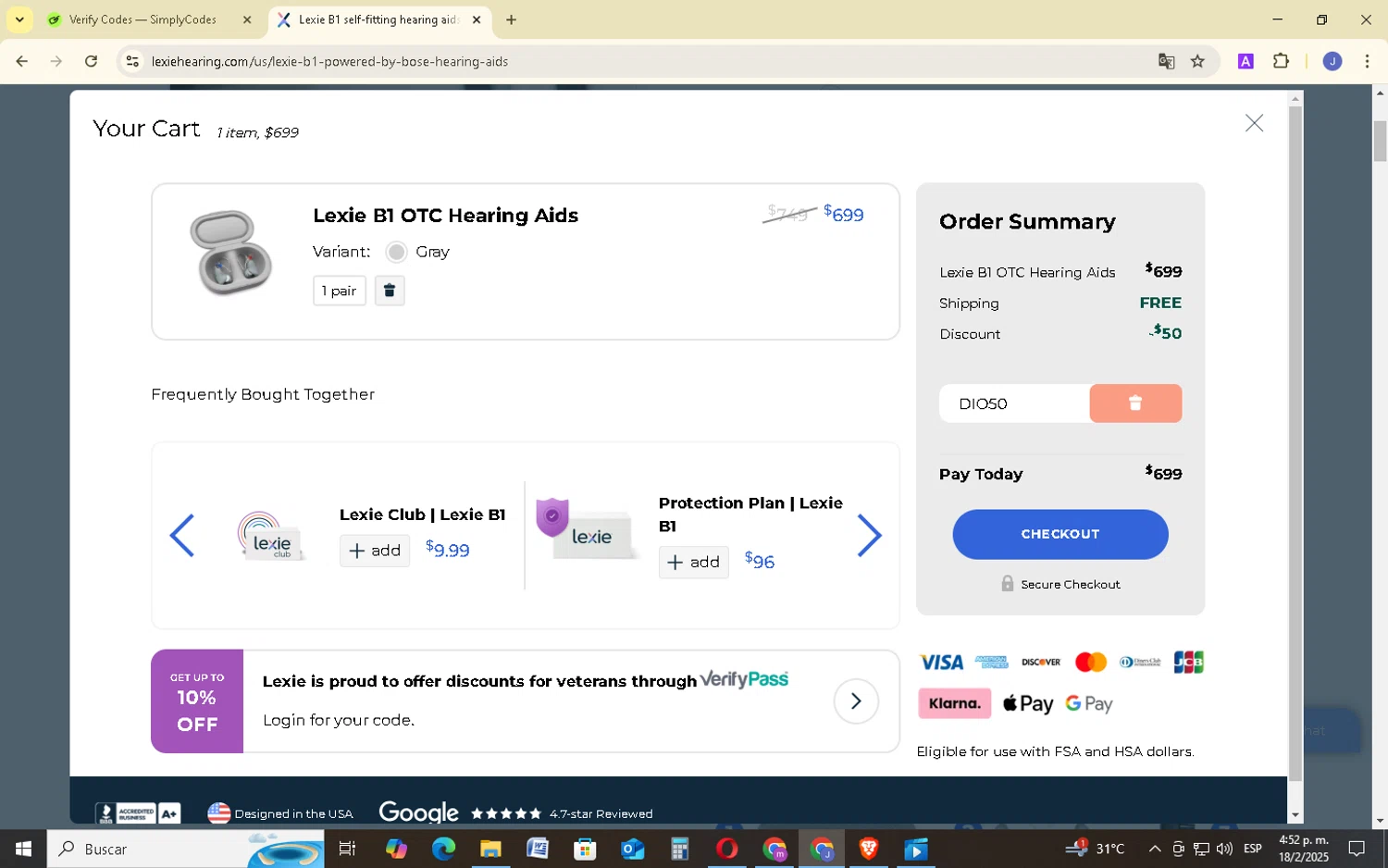This screenshot has width=1388, height=868.
Task: Click the VISA card logo
Action: tap(942, 663)
